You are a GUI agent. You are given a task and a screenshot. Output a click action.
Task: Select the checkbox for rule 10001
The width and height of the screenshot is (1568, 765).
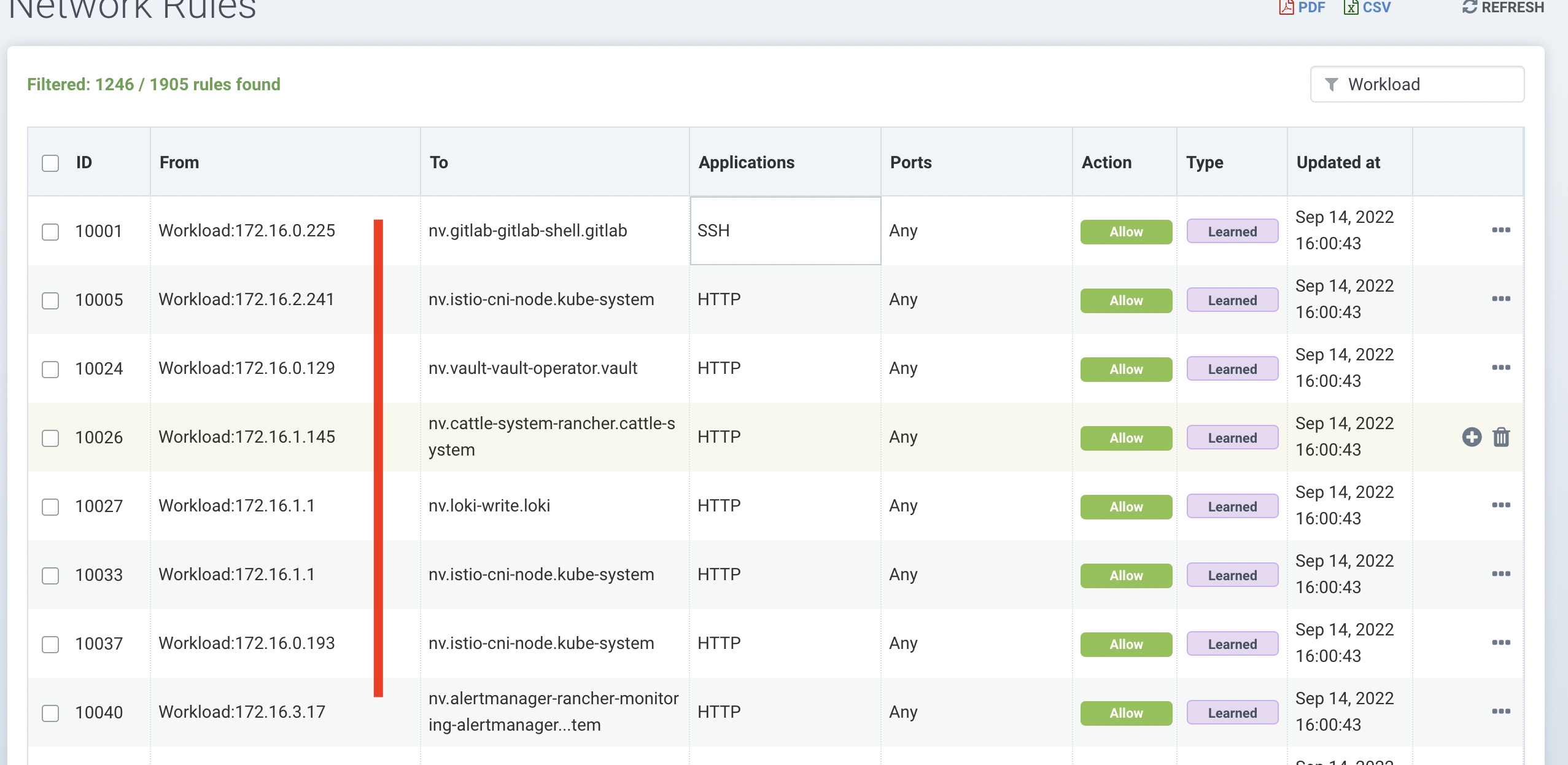[x=50, y=231]
